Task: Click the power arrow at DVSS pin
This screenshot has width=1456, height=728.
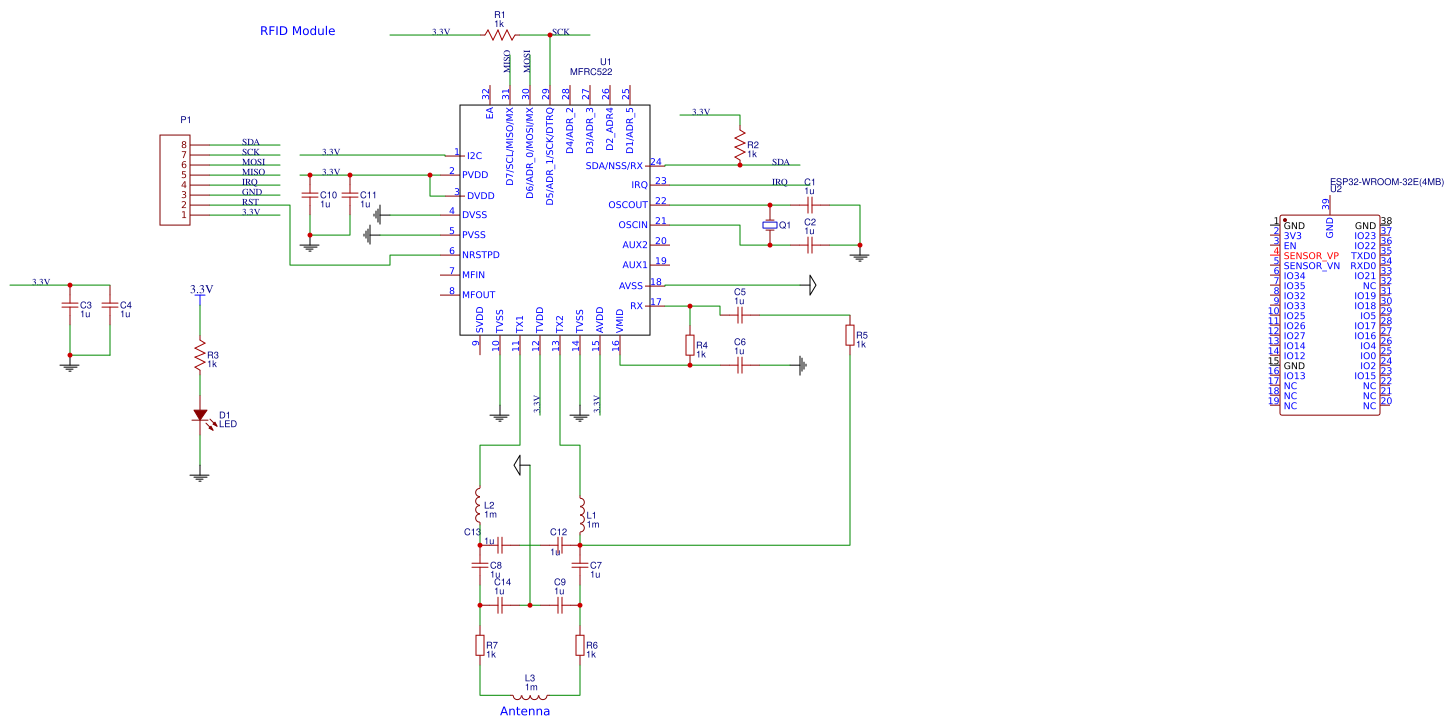Action: (377, 213)
